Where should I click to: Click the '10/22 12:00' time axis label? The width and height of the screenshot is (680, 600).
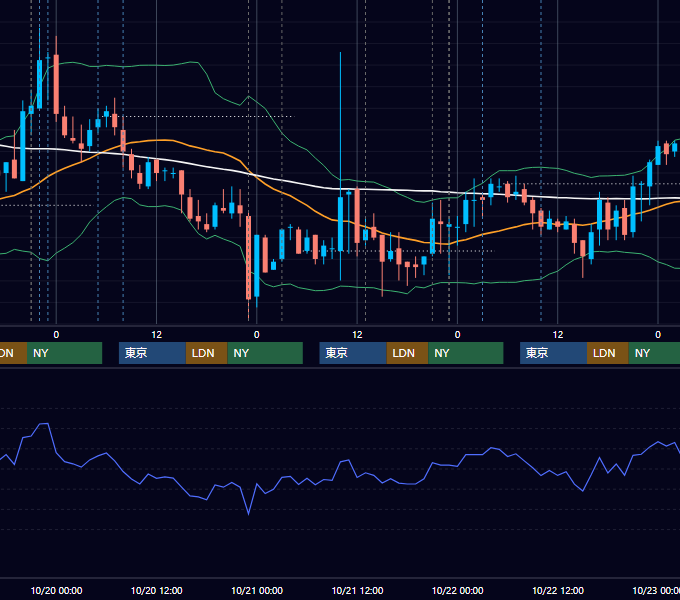click(x=558, y=590)
